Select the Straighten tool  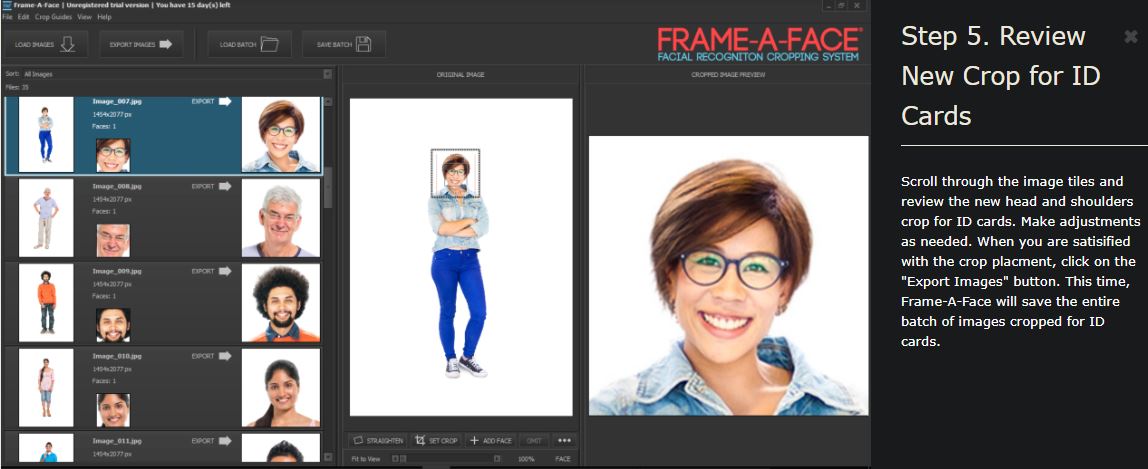[x=378, y=440]
